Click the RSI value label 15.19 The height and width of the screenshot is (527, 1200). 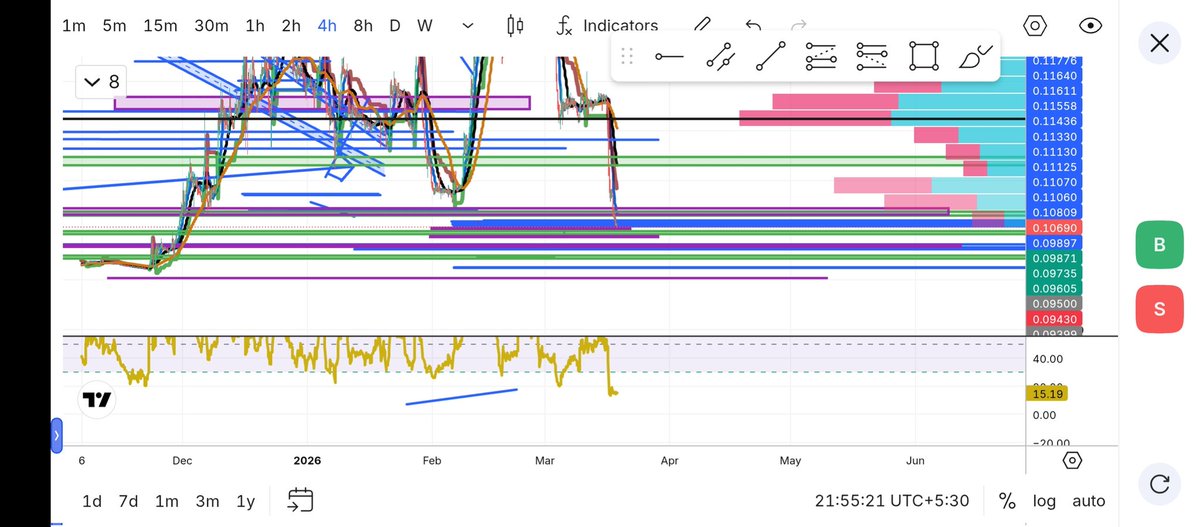coord(1048,394)
